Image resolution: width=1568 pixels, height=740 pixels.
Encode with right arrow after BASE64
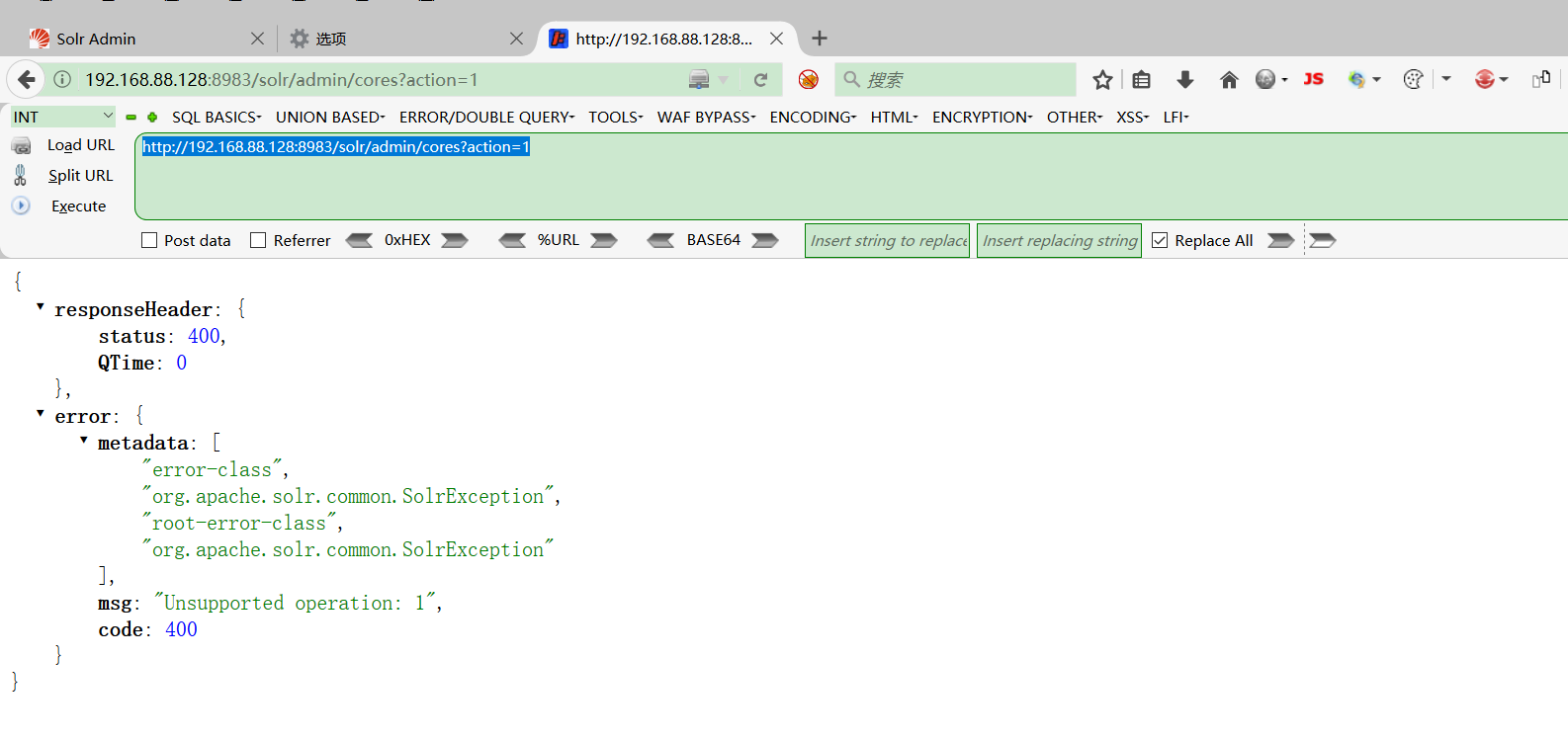coord(765,240)
